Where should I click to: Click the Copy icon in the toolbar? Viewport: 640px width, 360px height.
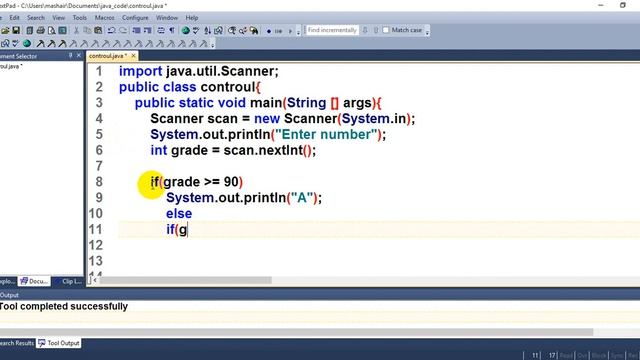(87, 31)
